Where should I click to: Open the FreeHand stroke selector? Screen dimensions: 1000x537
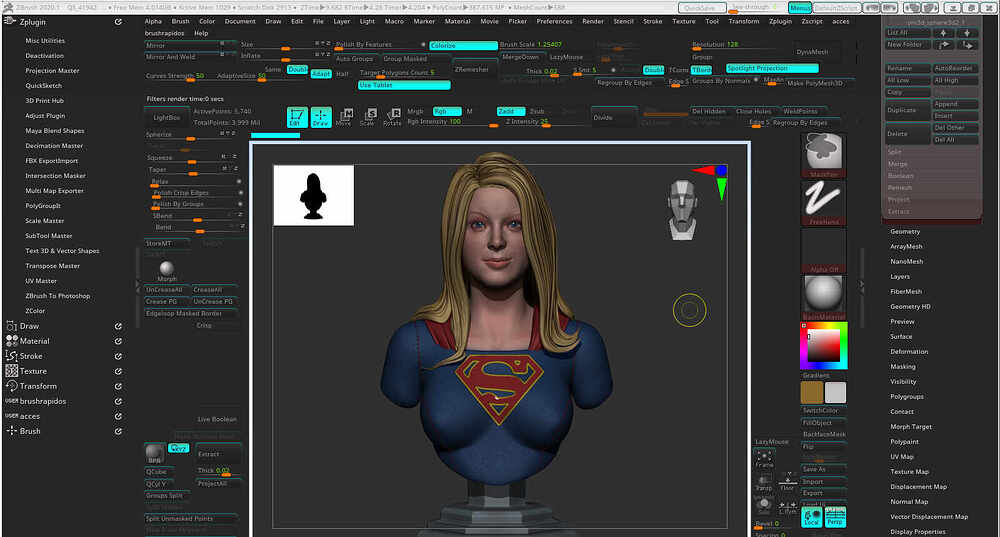pos(823,203)
